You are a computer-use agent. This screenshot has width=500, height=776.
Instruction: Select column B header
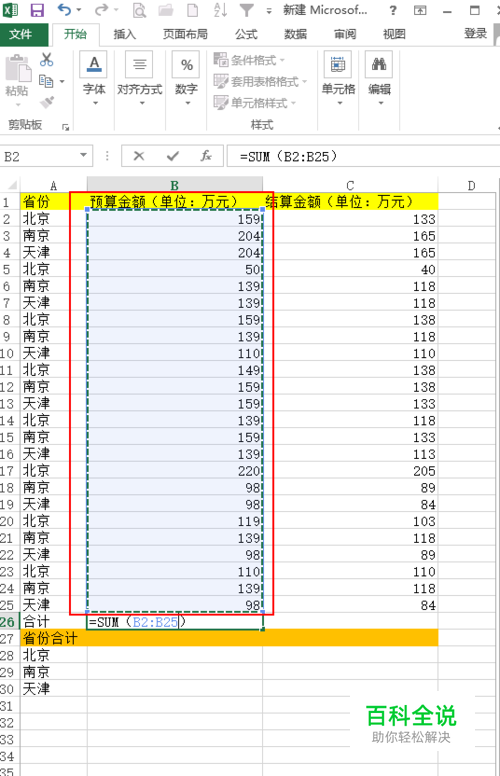174,186
